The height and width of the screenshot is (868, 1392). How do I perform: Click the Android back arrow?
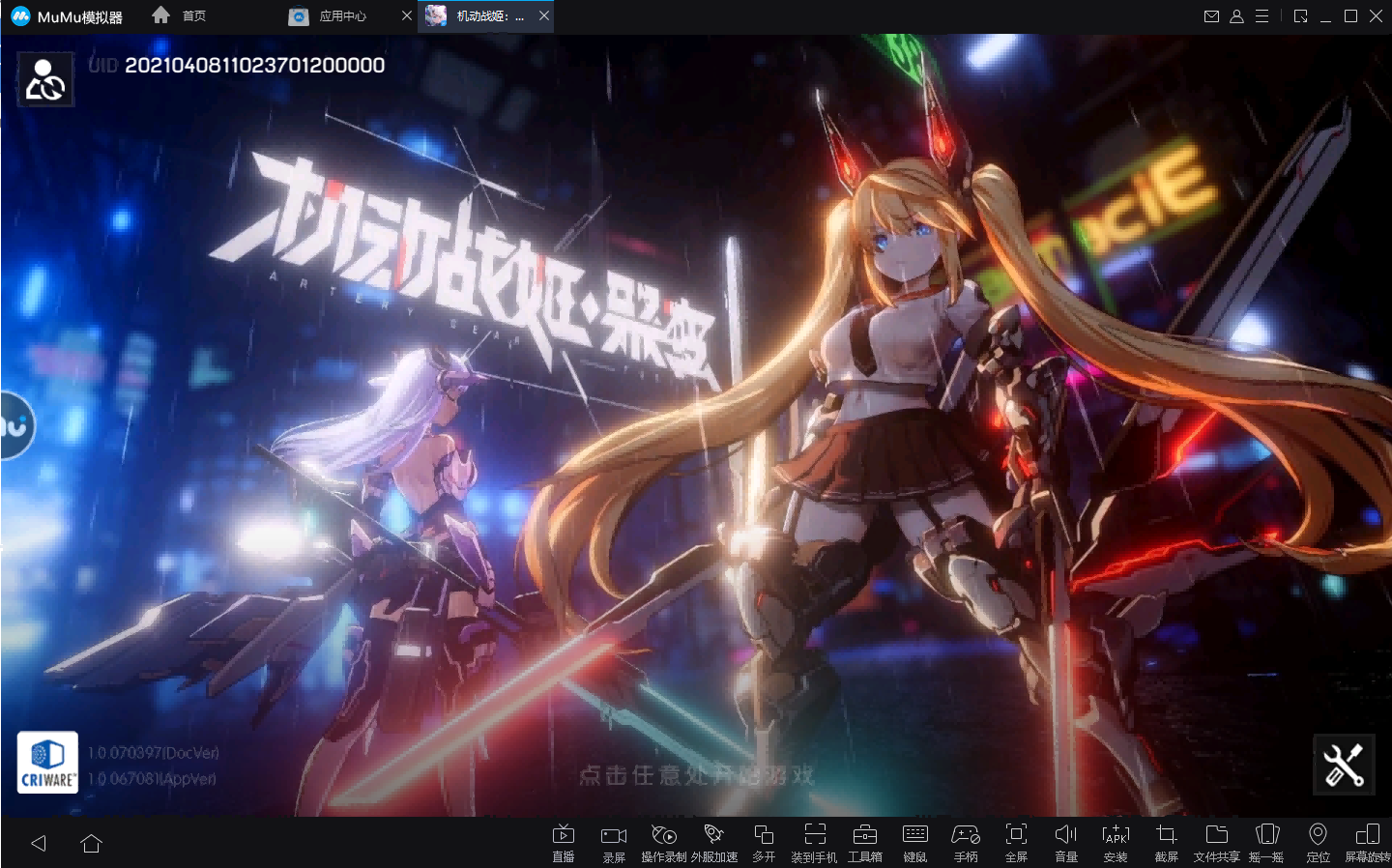[x=39, y=843]
